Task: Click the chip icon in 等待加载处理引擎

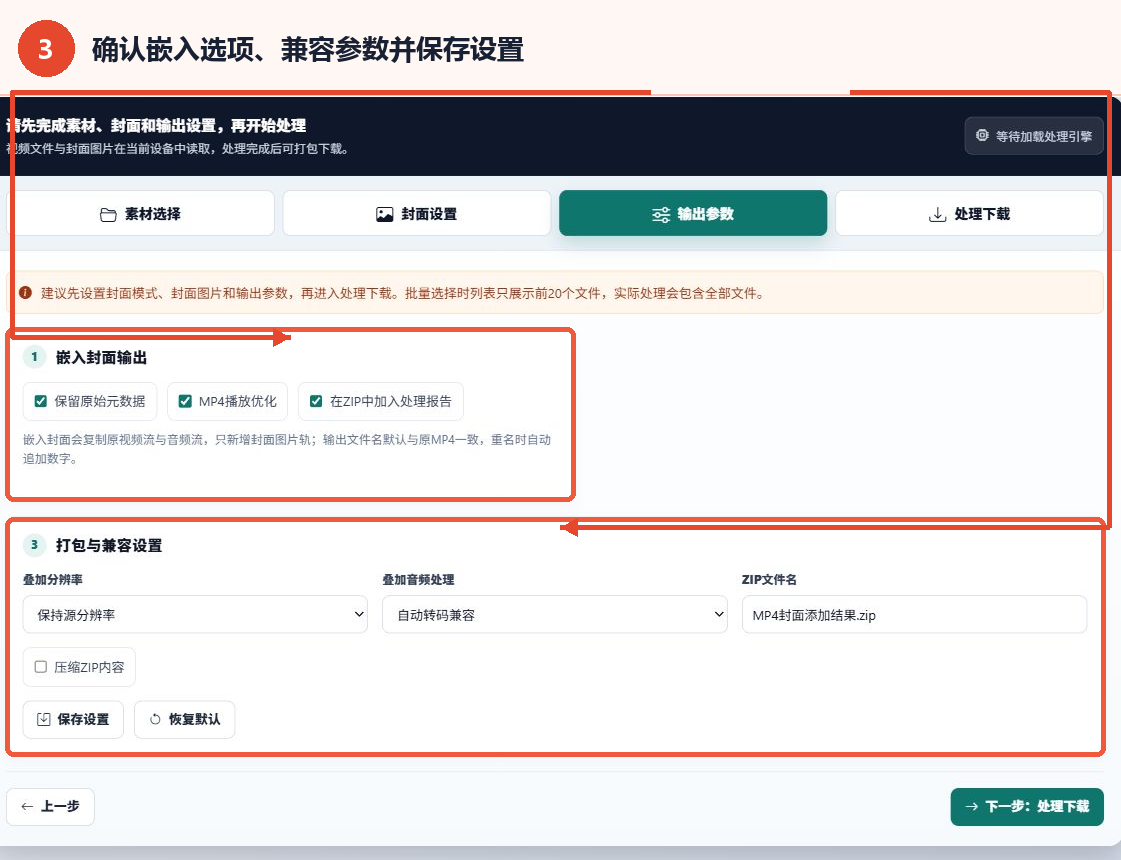Action: pos(982,135)
